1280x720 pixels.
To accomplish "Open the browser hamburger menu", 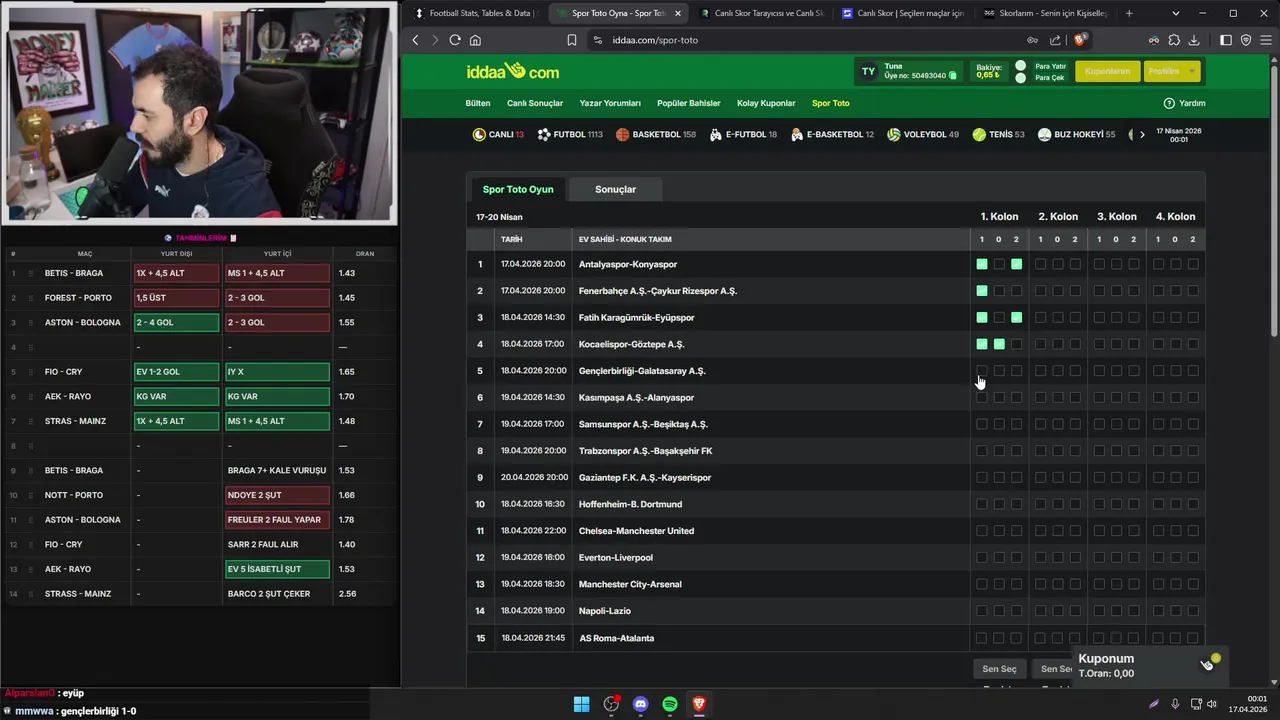I will coord(1266,40).
